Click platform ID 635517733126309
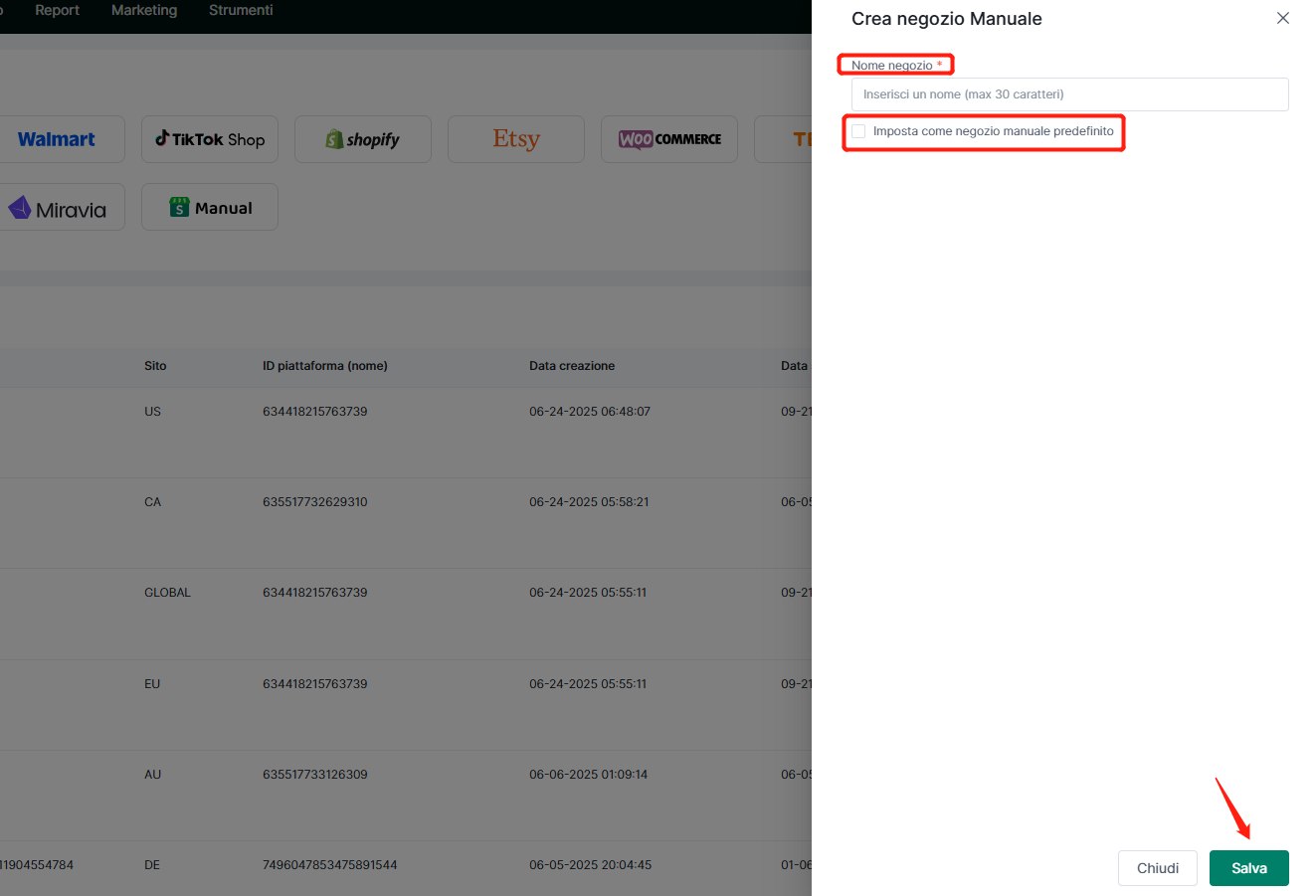The height and width of the screenshot is (896, 1316). [315, 775]
